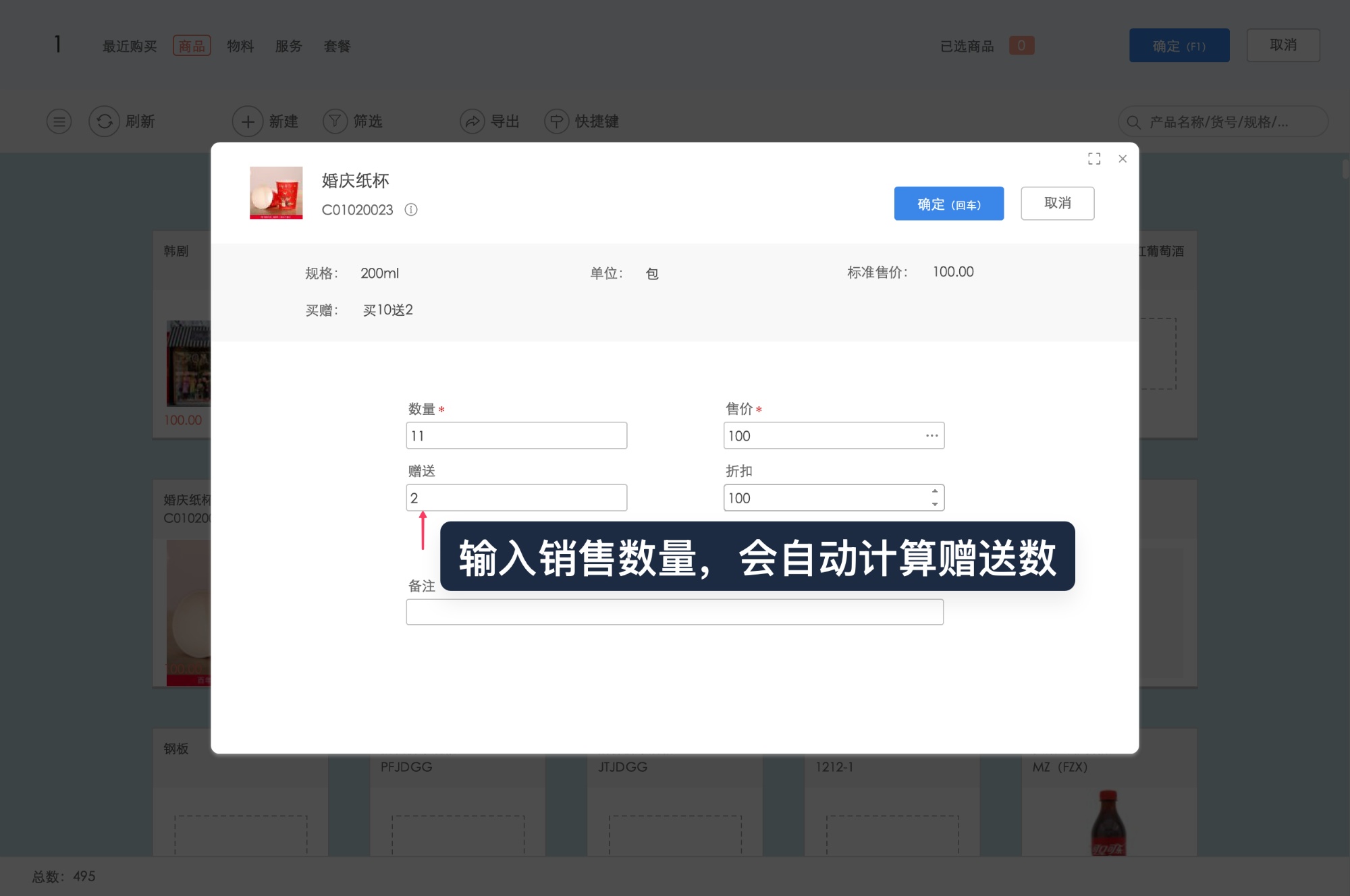Open the 筛选 filter icon
The image size is (1350, 896).
point(335,121)
